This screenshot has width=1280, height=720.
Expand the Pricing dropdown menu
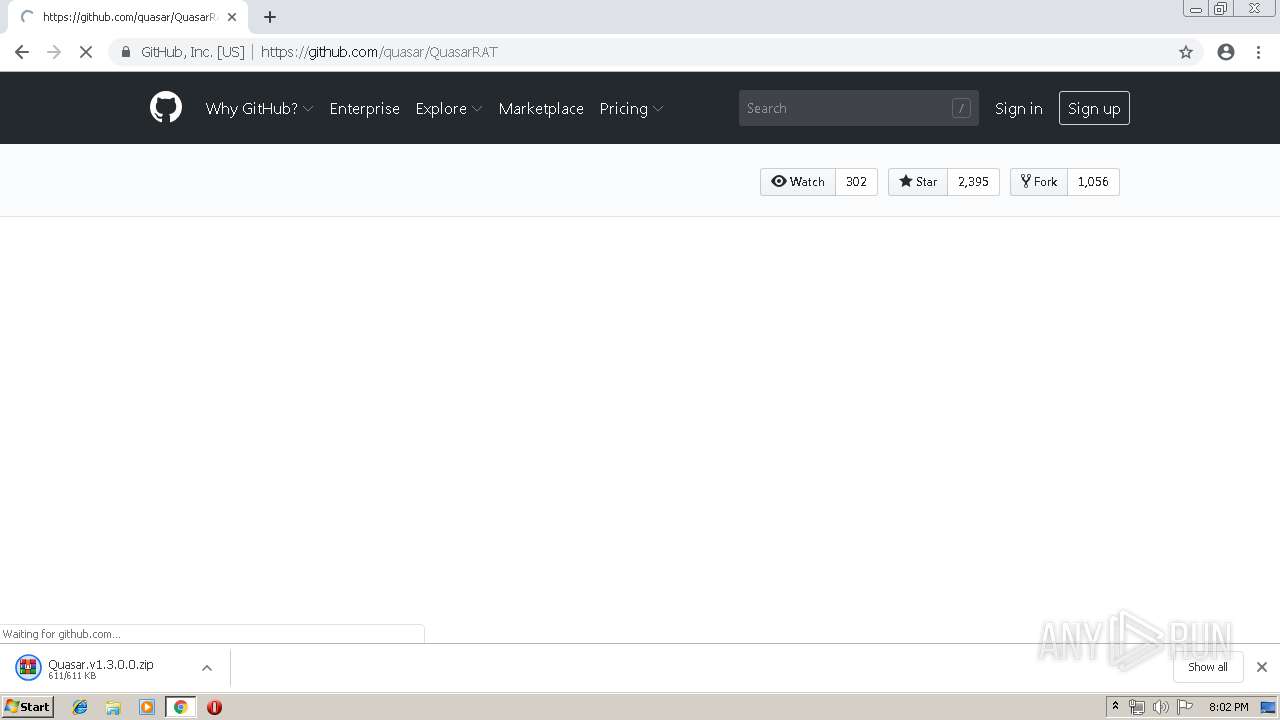pos(631,108)
